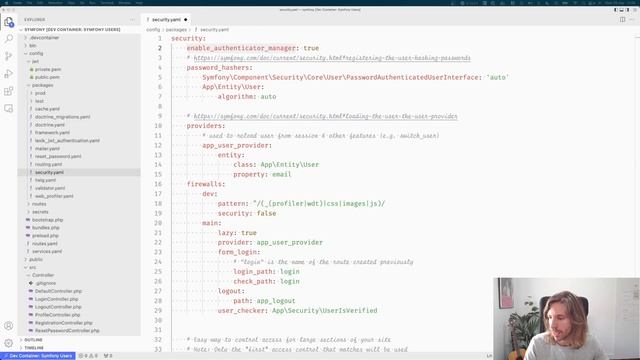Screen dimensions: 640x360
Task: Click the enable_authenticator_manager key on line 2
Action: (x=241, y=48)
